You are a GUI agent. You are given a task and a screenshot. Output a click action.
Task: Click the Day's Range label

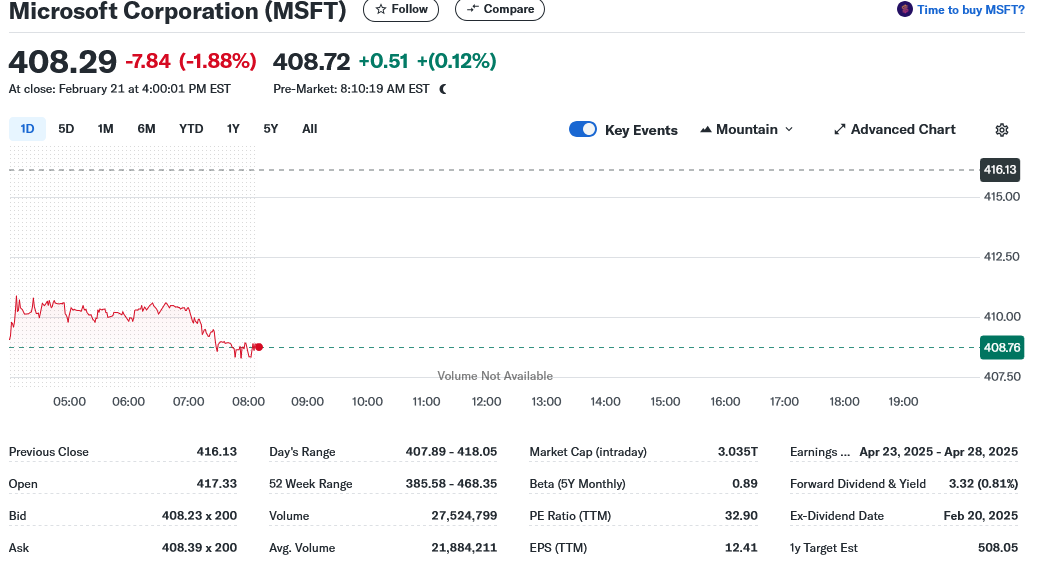[x=302, y=452]
